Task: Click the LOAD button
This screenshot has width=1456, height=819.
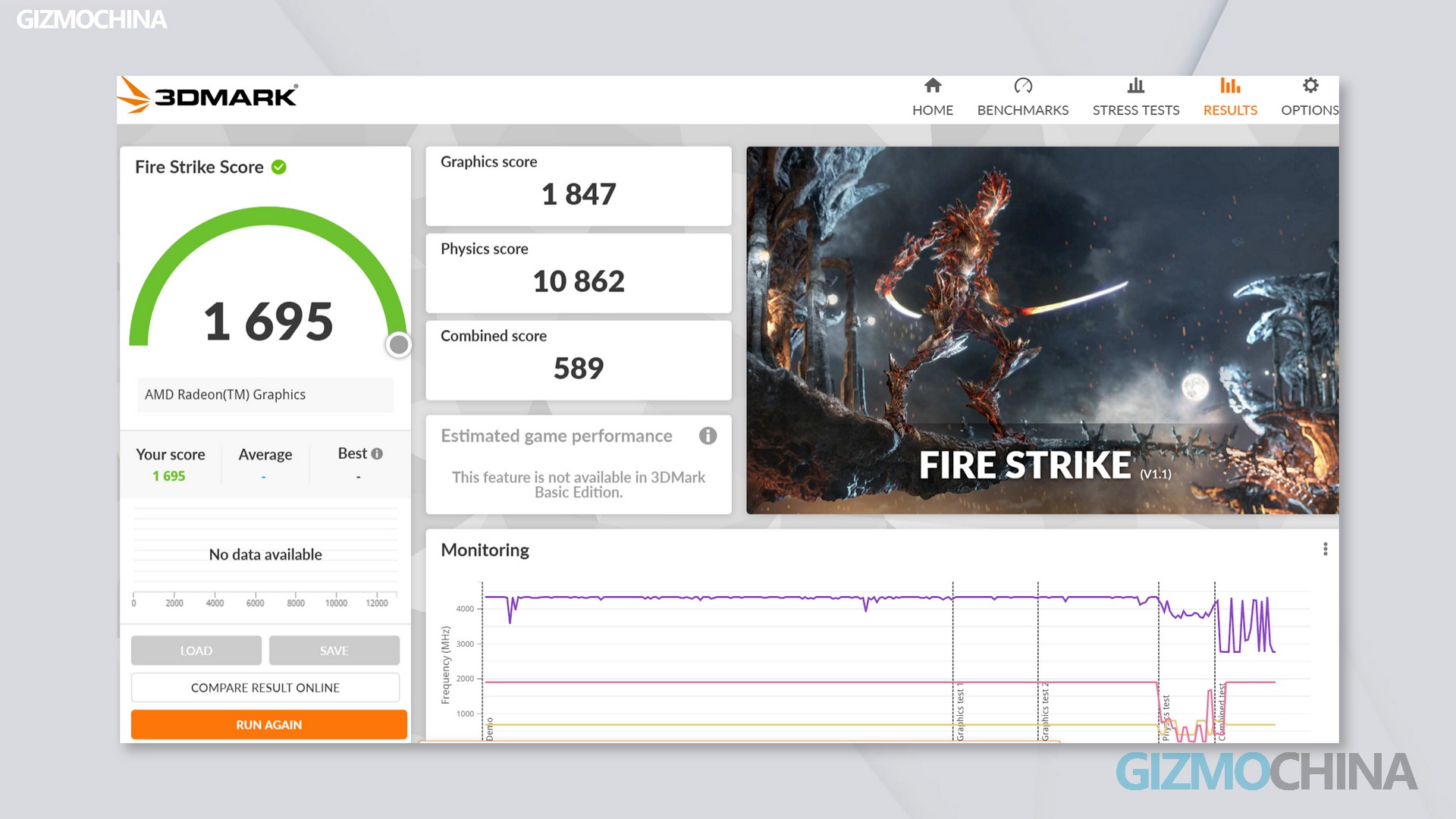Action: (x=196, y=651)
